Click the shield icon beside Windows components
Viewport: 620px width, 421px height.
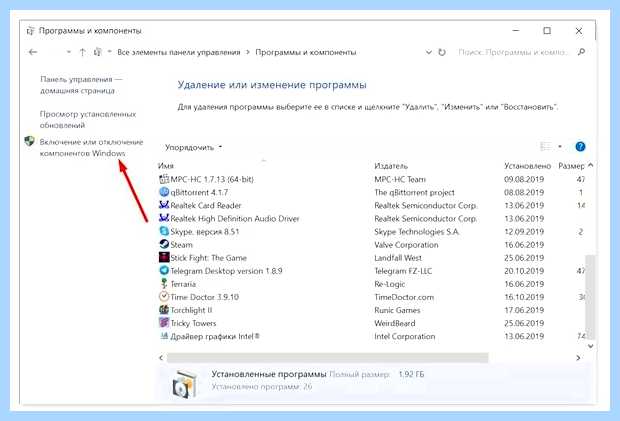(29, 141)
